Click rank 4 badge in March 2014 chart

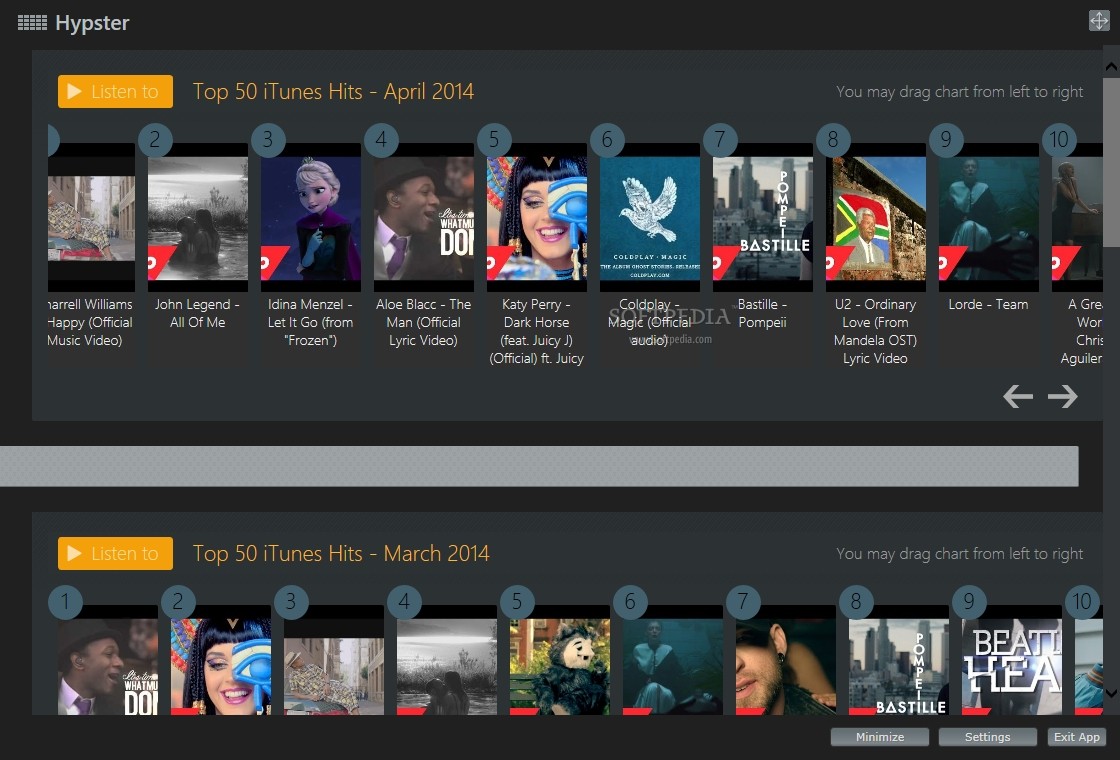pyautogui.click(x=404, y=601)
